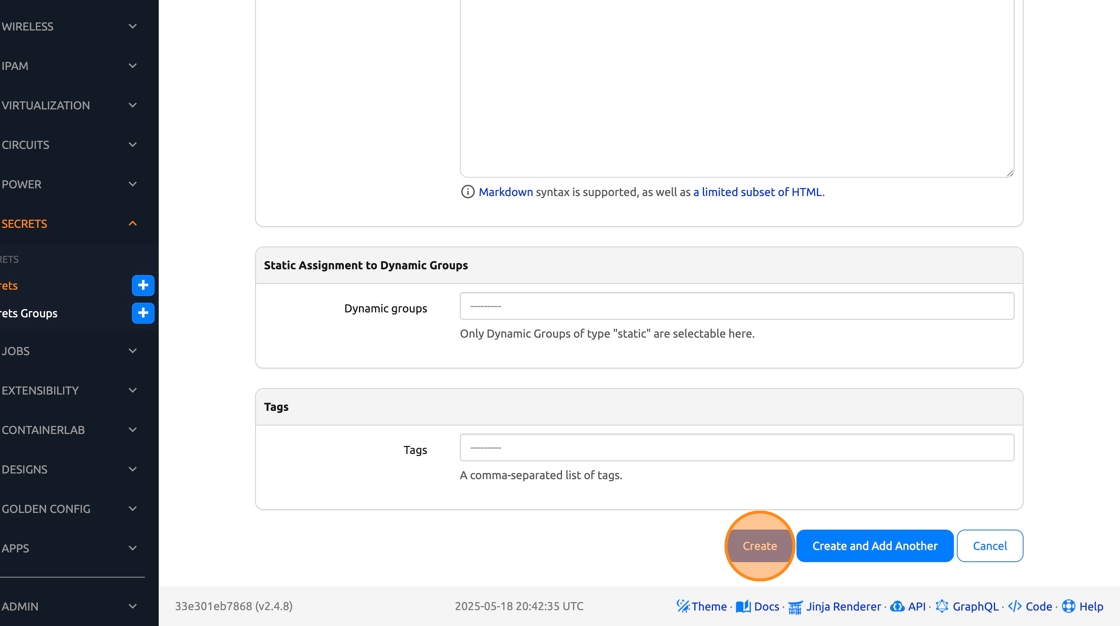Image resolution: width=1120 pixels, height=626 pixels.
Task: Click the plus icon beside Secrets
Action: point(143,286)
